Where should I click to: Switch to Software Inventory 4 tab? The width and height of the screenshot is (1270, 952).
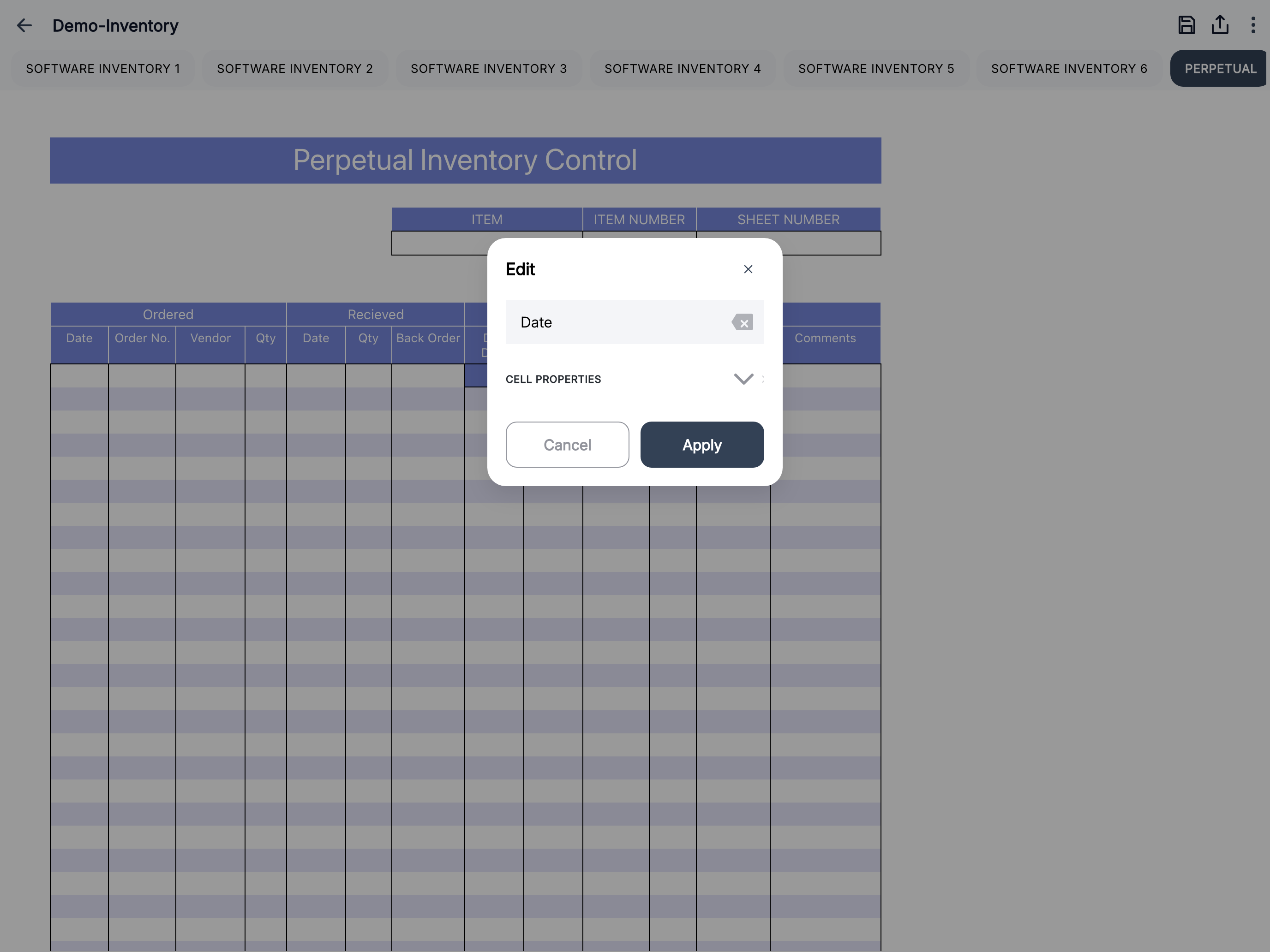point(683,69)
